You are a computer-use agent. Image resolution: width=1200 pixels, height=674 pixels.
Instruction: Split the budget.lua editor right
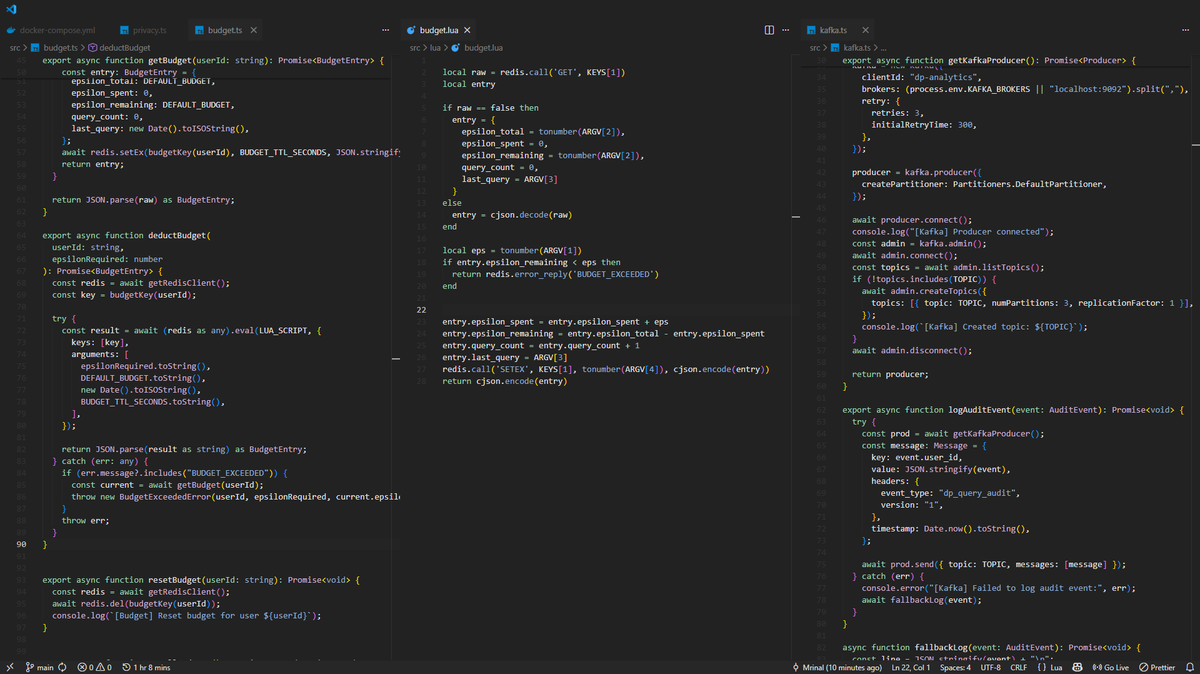point(769,31)
